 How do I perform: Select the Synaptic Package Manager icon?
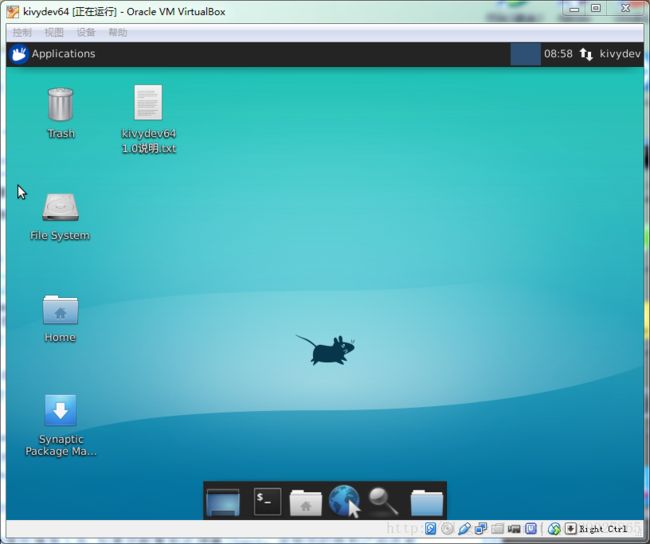61,425
